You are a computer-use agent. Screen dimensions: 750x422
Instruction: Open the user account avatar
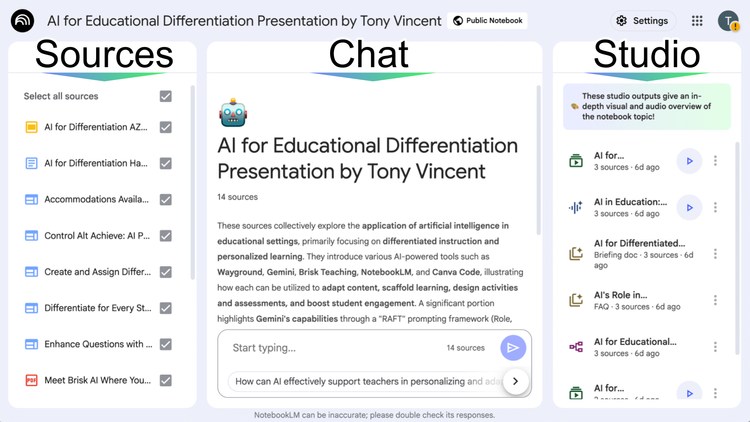pyautogui.click(x=728, y=21)
